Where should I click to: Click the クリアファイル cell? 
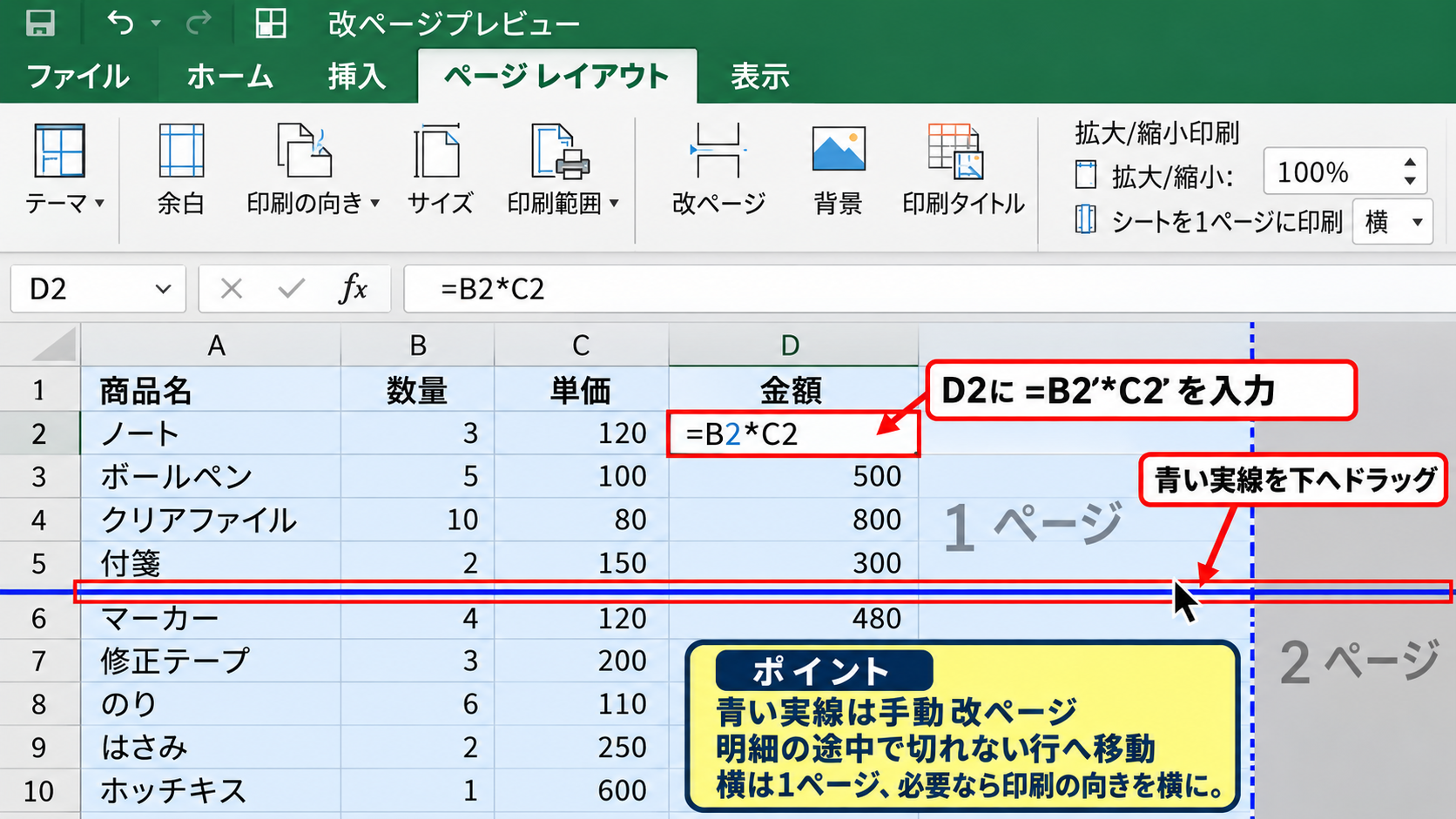pos(211,520)
